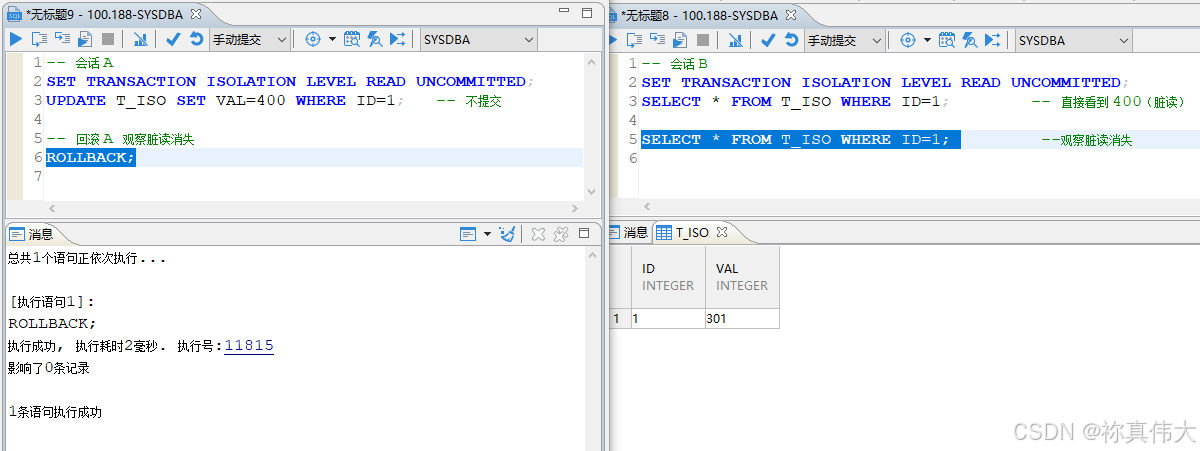Roll back transaction via 无标题8 toolbar icon
1200x451 pixels.
(x=791, y=40)
